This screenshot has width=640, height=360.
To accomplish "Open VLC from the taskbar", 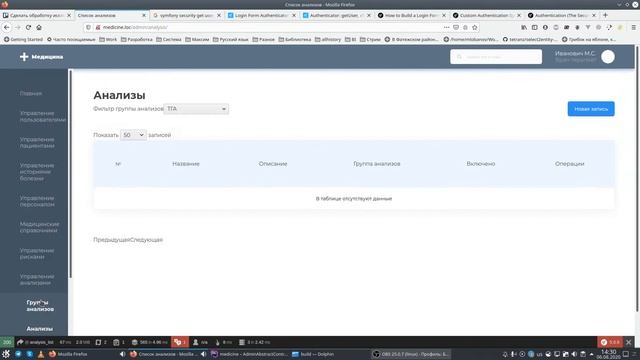I will [41, 354].
